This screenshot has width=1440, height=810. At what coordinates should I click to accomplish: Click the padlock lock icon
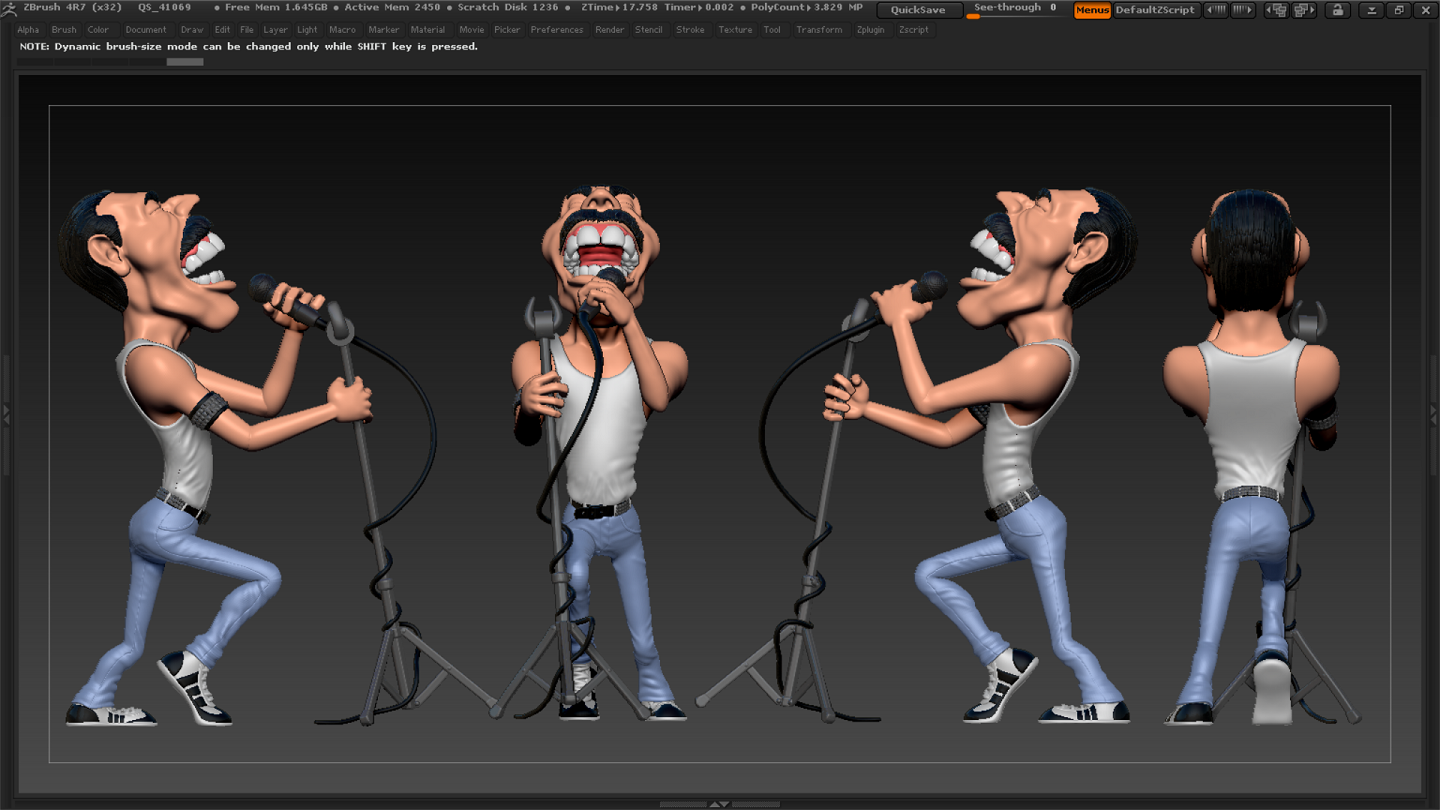pyautogui.click(x=1337, y=10)
